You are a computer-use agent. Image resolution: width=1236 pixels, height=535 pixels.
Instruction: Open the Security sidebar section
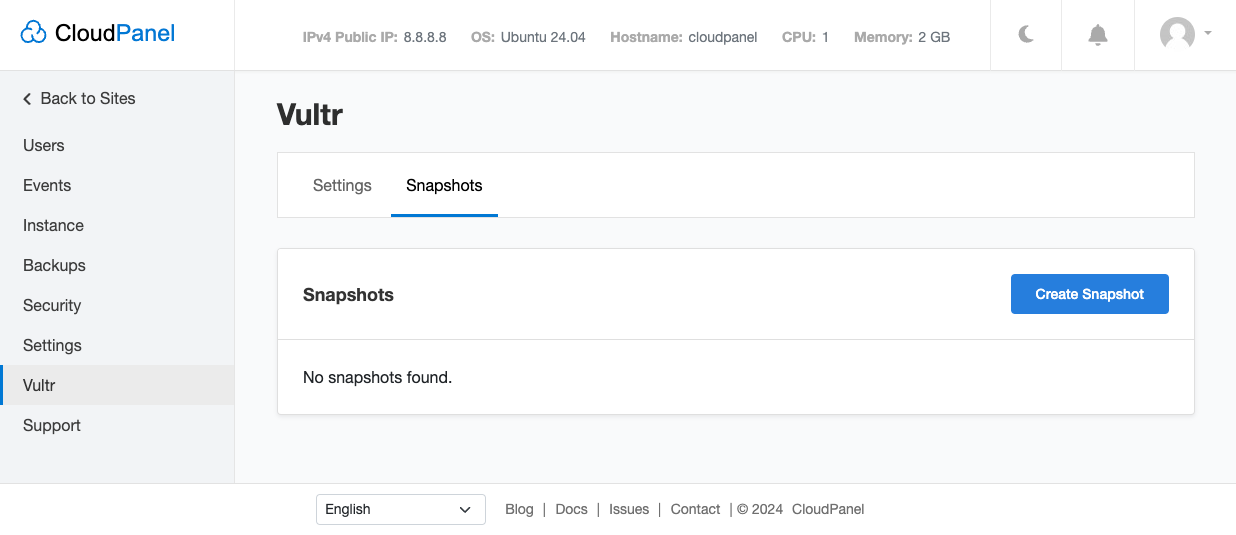pyautogui.click(x=52, y=305)
